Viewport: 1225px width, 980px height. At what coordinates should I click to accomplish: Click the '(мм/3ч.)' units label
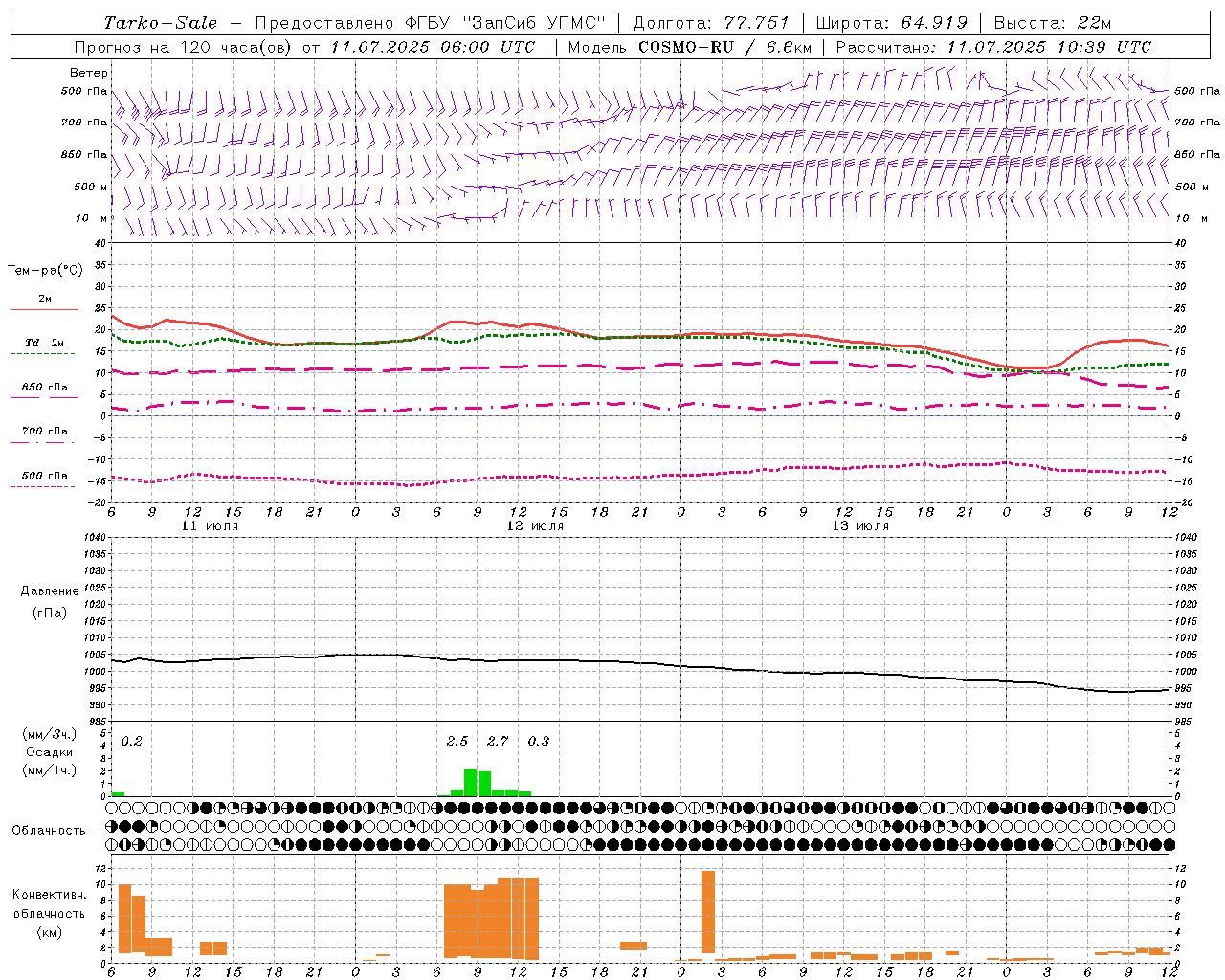[49, 734]
